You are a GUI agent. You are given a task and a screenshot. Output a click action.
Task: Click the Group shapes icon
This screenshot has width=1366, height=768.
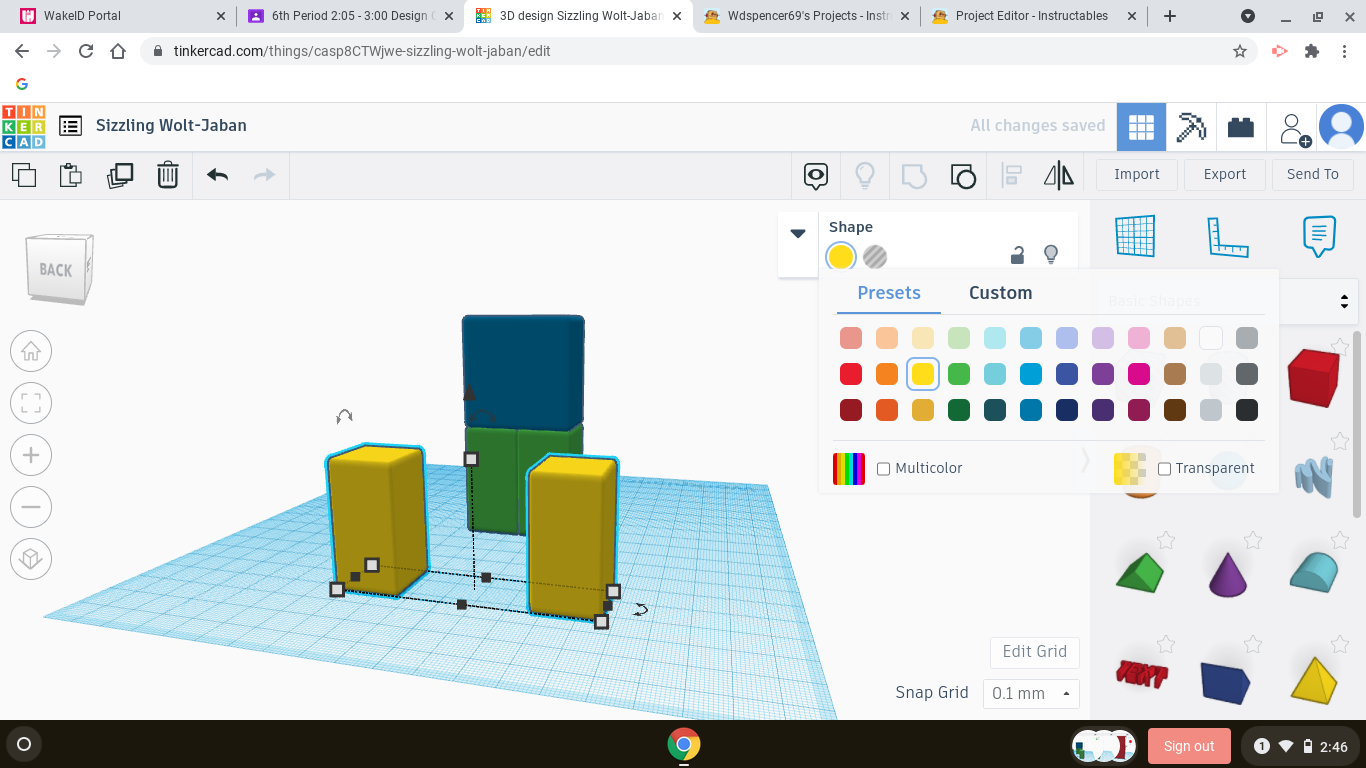click(914, 176)
